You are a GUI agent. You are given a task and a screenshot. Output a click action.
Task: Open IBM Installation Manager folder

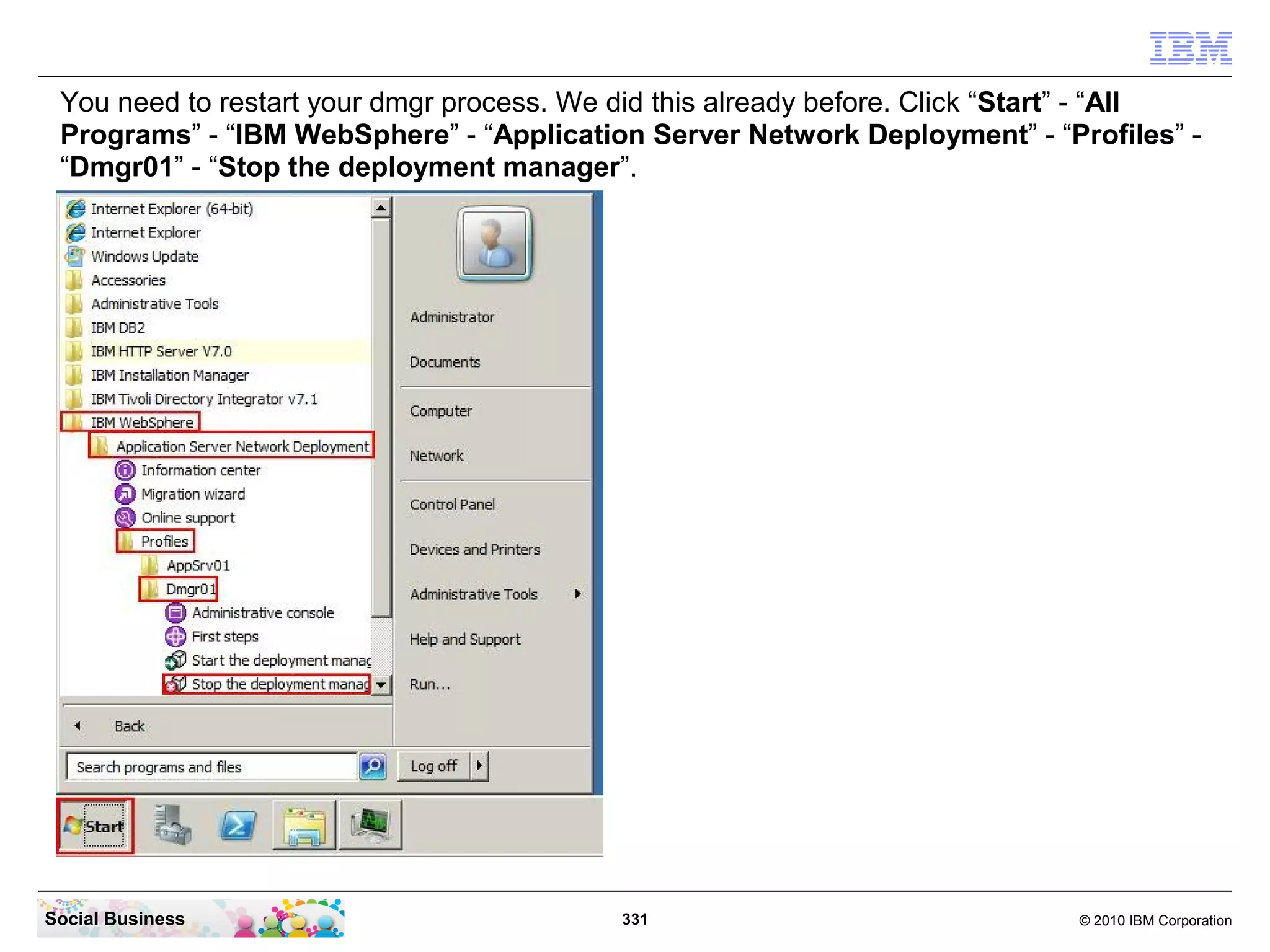157,375
